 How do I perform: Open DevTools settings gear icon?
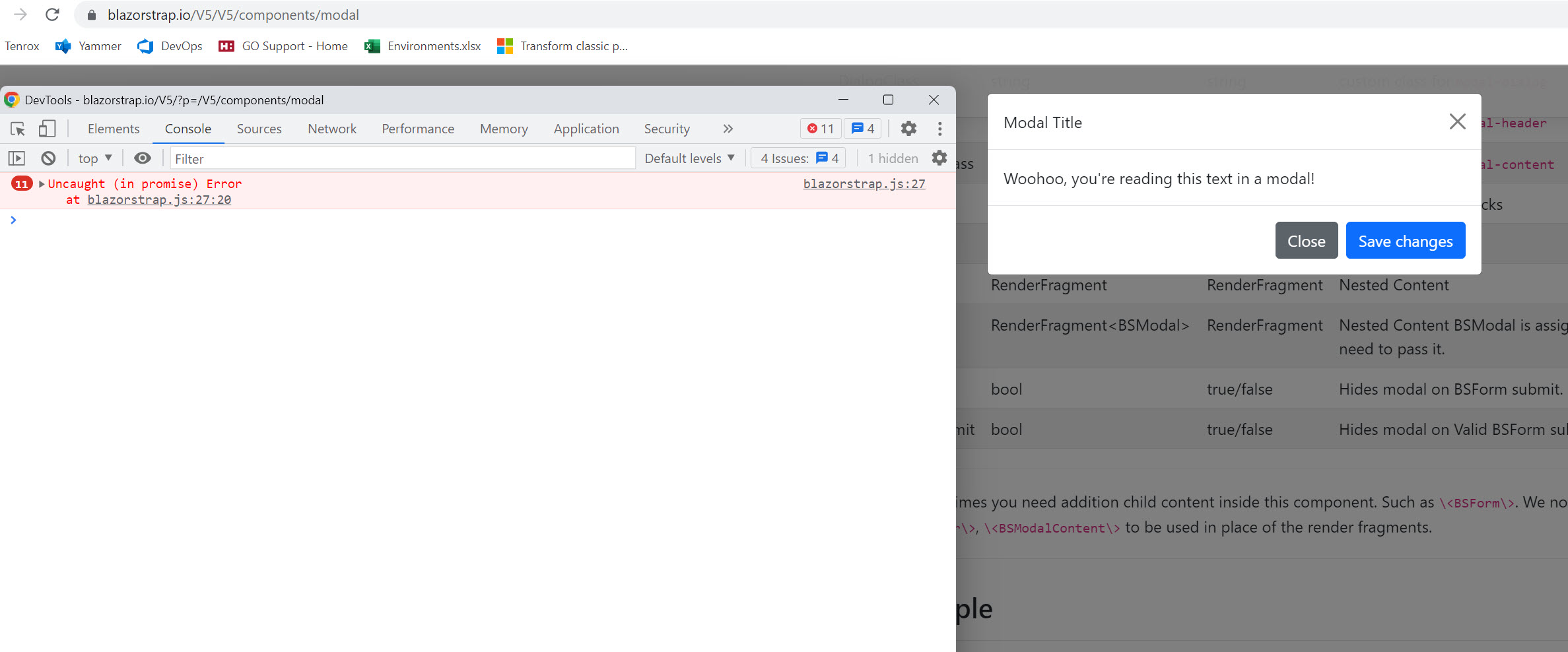pyautogui.click(x=909, y=129)
